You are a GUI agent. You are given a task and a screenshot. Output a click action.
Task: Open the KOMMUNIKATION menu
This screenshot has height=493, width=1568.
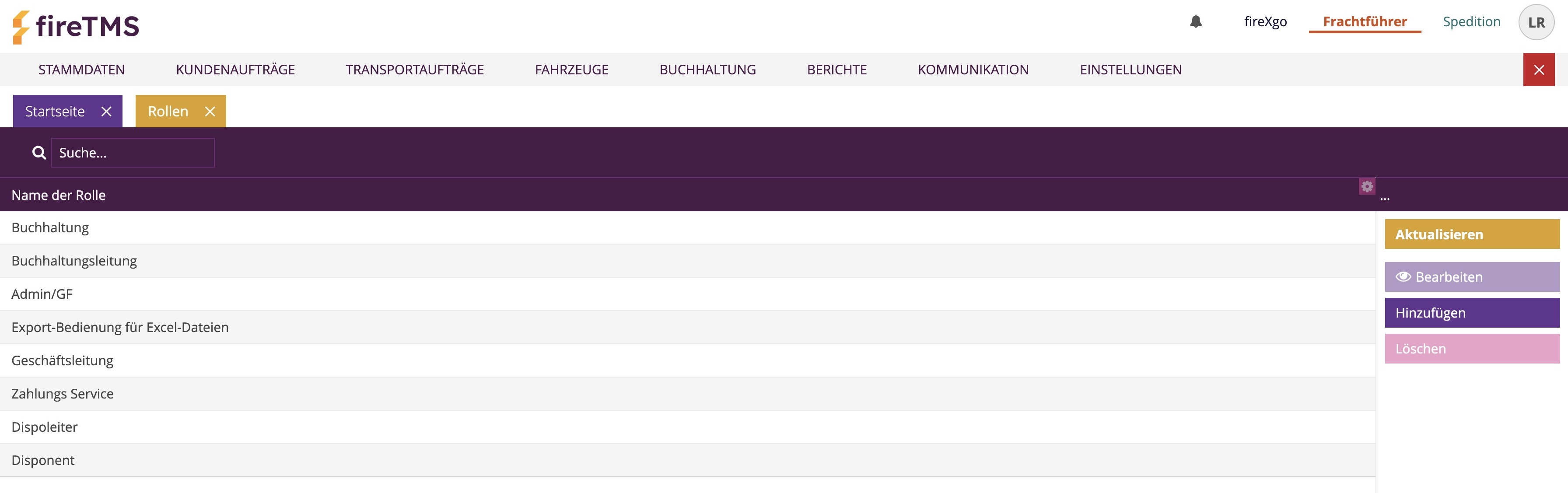click(x=973, y=70)
